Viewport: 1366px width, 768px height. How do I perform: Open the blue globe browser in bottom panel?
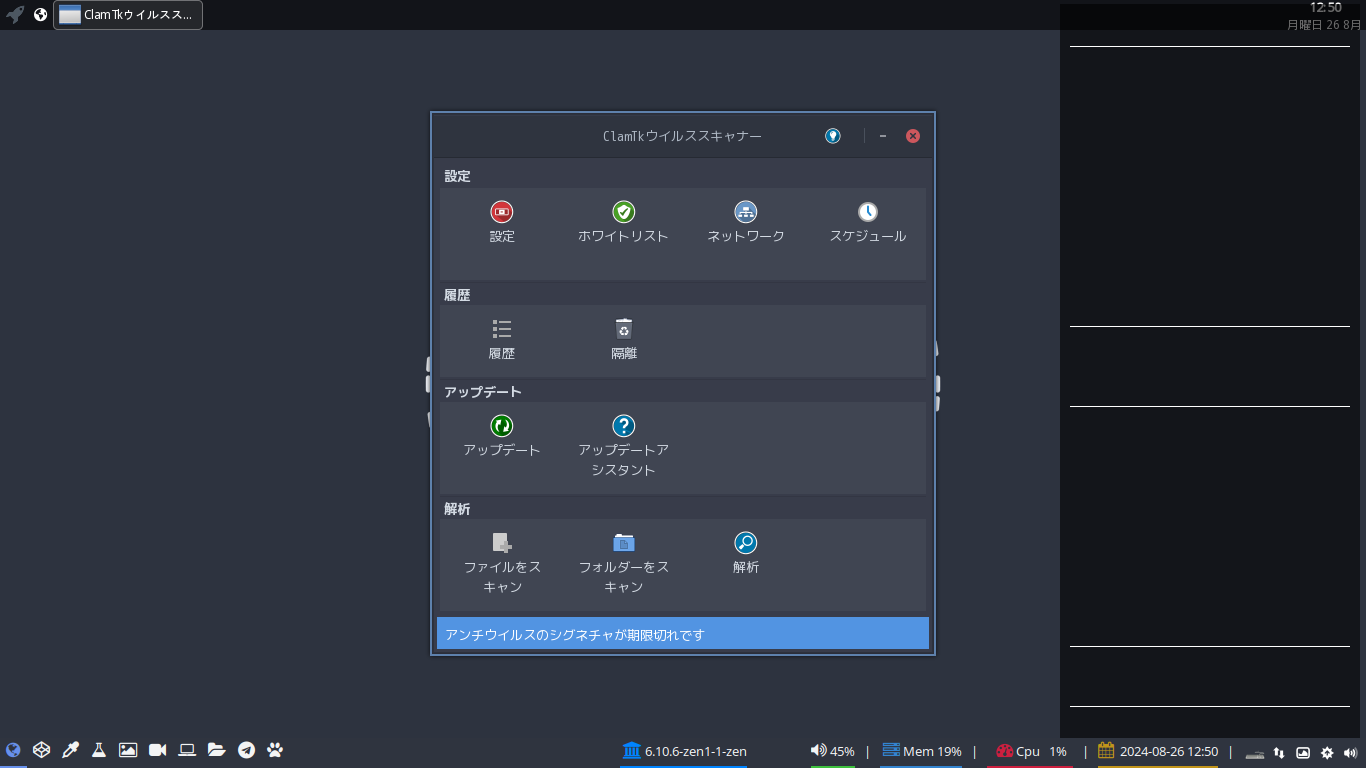tap(13, 750)
